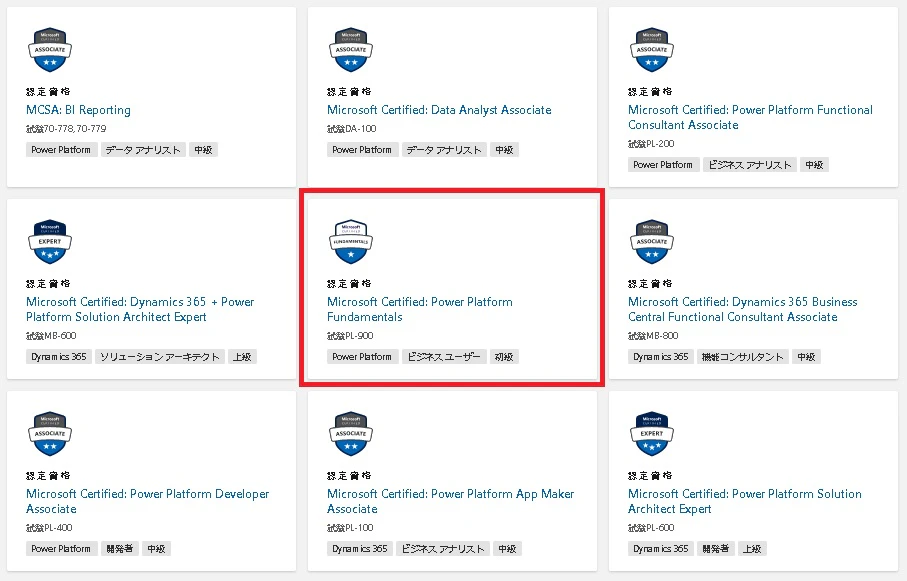
Task: Click the Associate badge on the App Maker card
Action: 351,434
